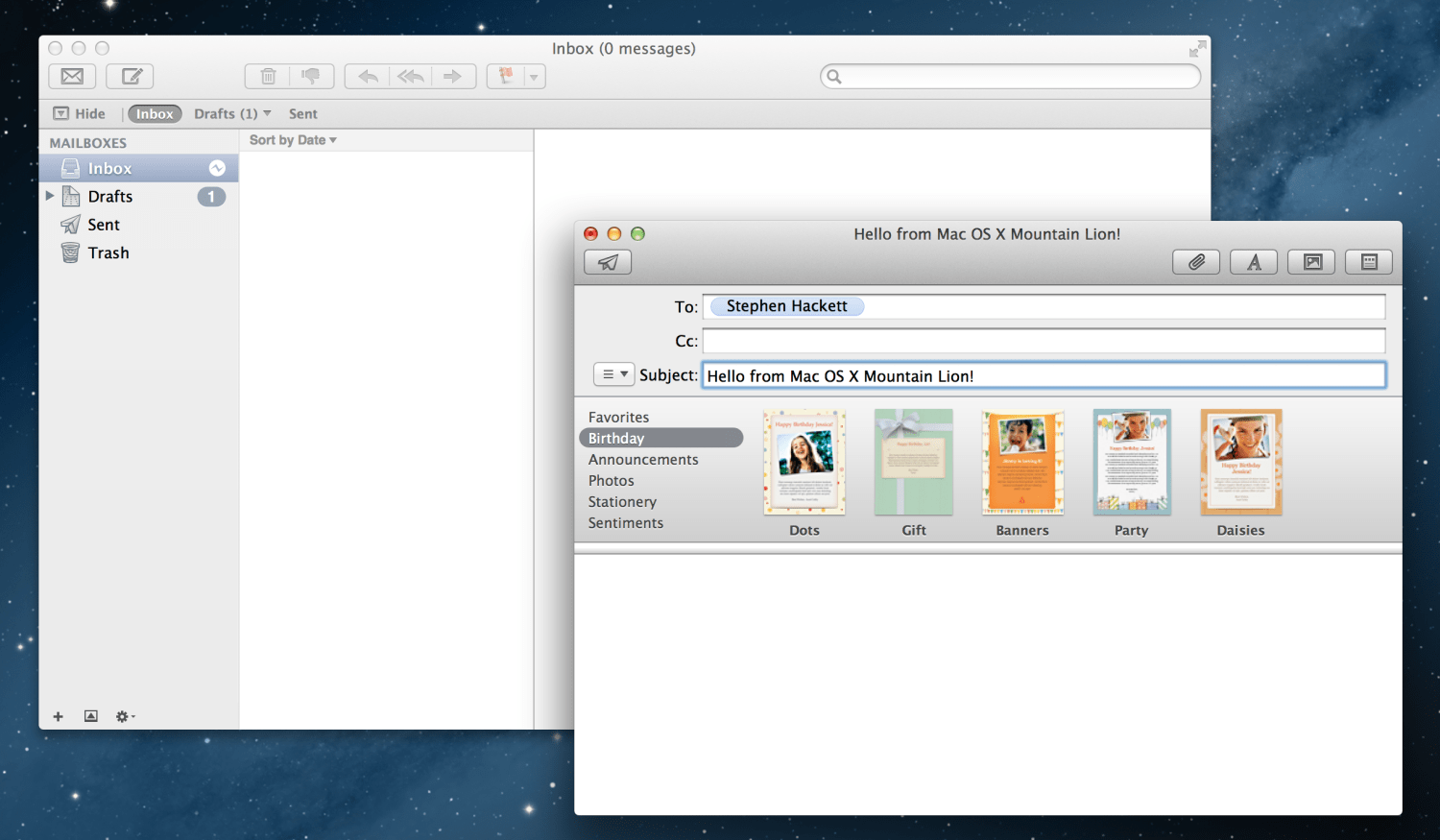Choose the Party birthday stationery thumbnail

click(1132, 463)
